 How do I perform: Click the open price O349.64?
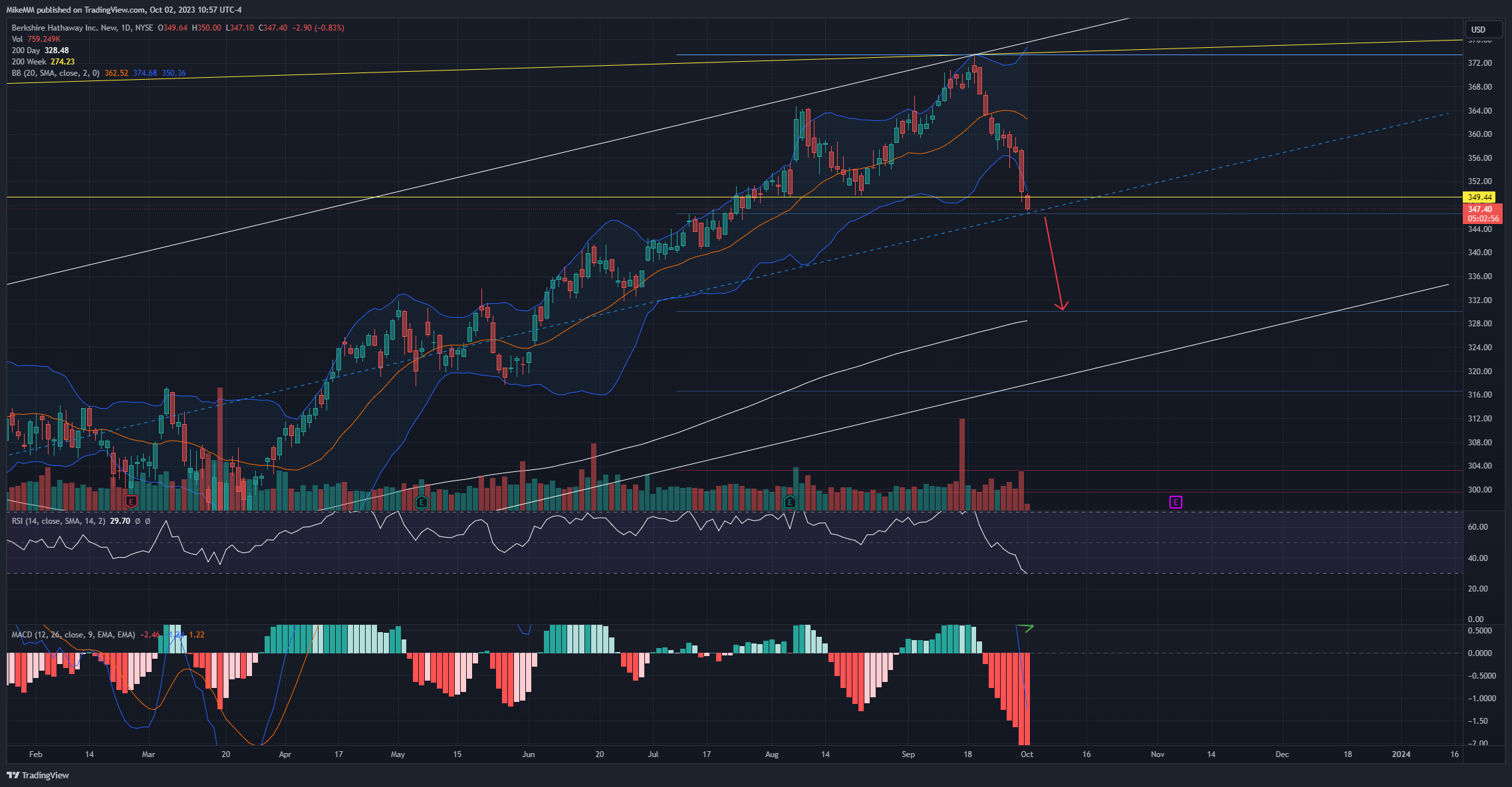pyautogui.click(x=172, y=28)
